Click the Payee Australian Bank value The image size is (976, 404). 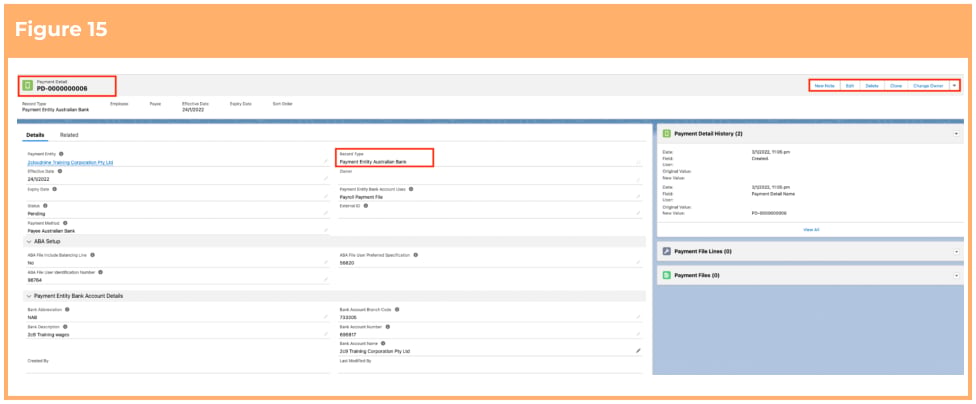[50, 230]
